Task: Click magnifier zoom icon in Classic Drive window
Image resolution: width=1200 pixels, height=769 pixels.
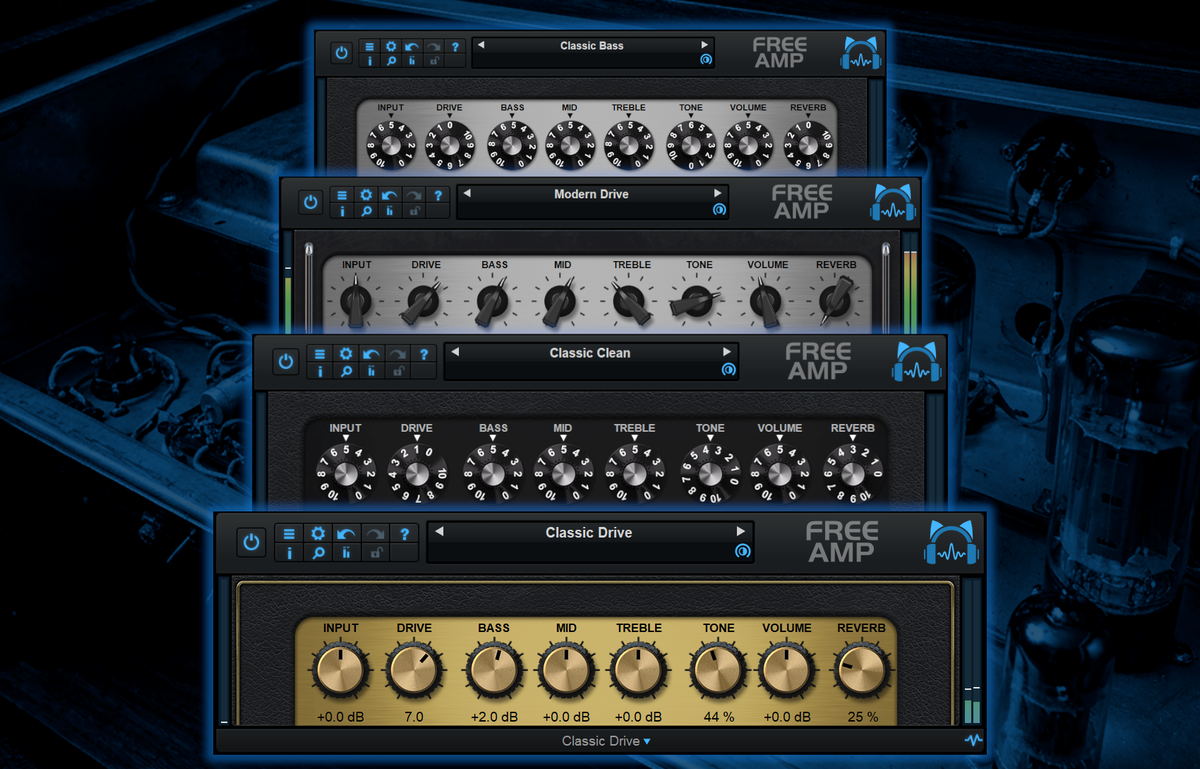Action: click(318, 552)
